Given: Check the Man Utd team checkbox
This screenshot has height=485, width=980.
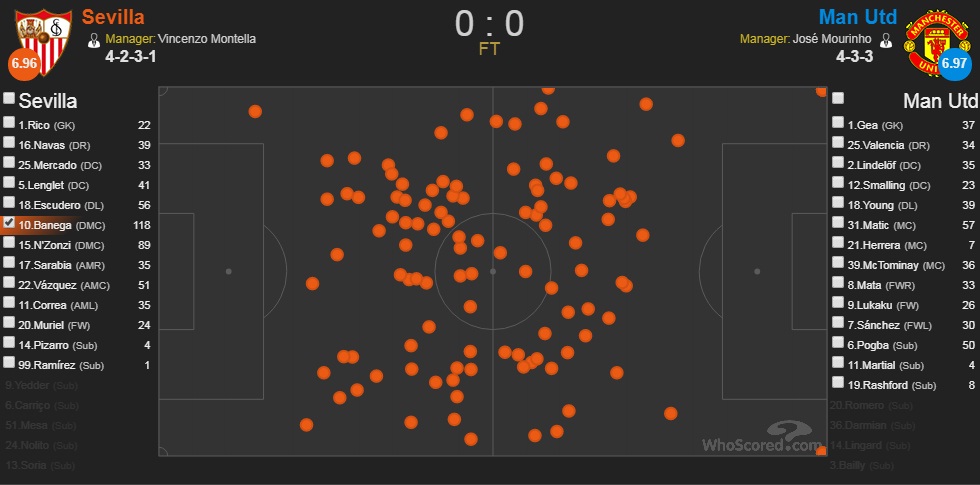Looking at the screenshot, I should (x=838, y=98).
